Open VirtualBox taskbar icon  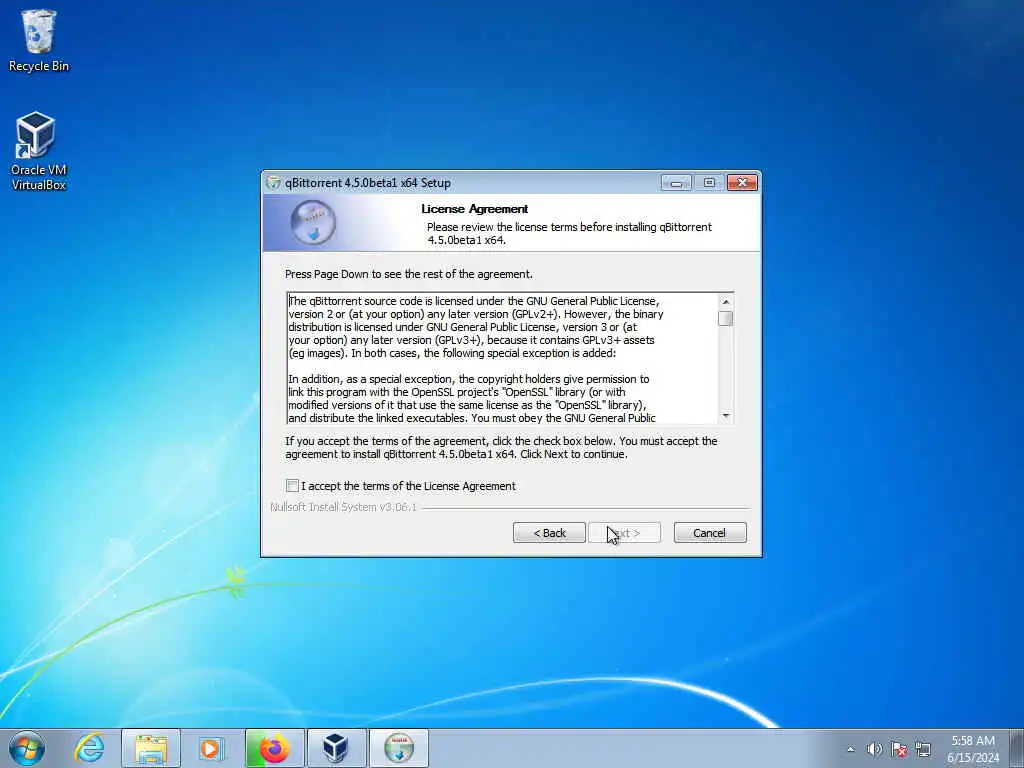pyautogui.click(x=336, y=748)
